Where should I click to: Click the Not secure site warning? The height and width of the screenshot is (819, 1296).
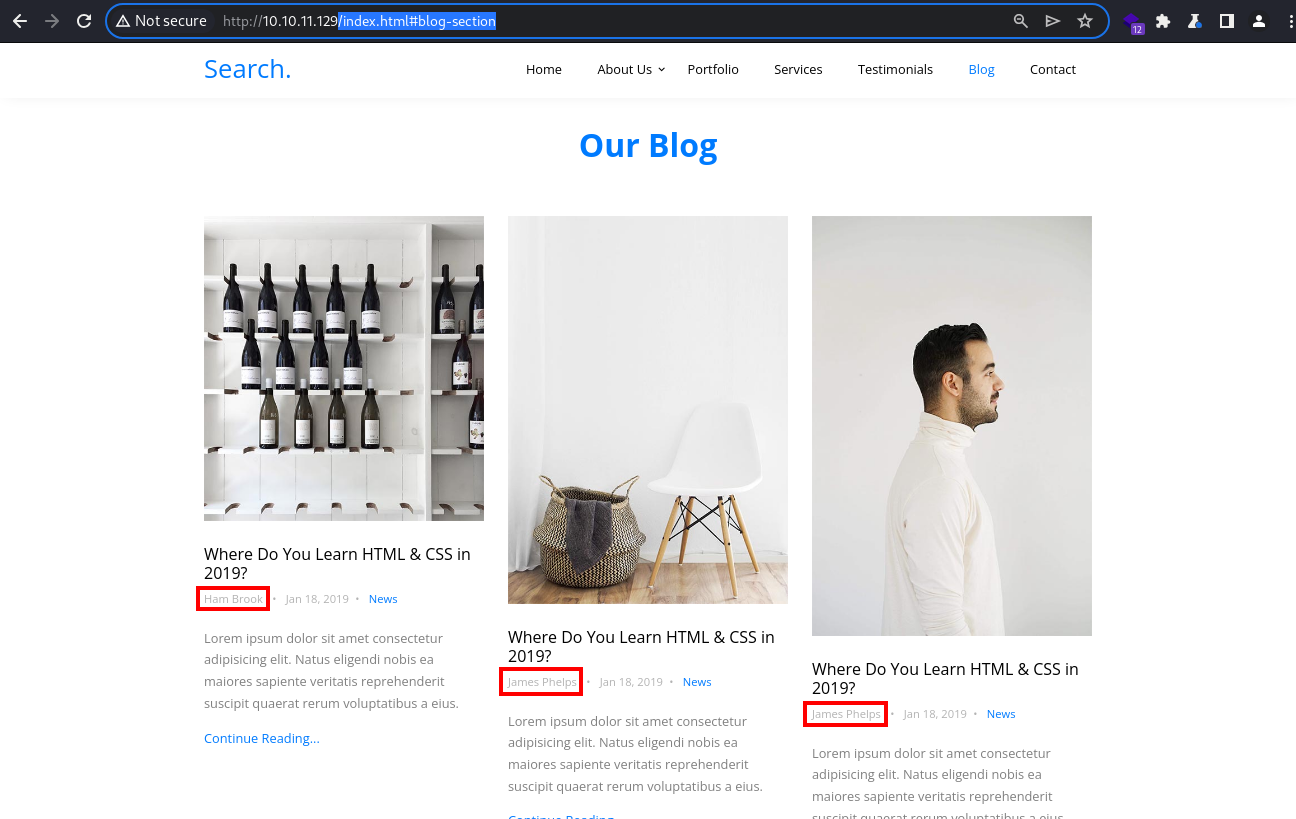coord(161,21)
